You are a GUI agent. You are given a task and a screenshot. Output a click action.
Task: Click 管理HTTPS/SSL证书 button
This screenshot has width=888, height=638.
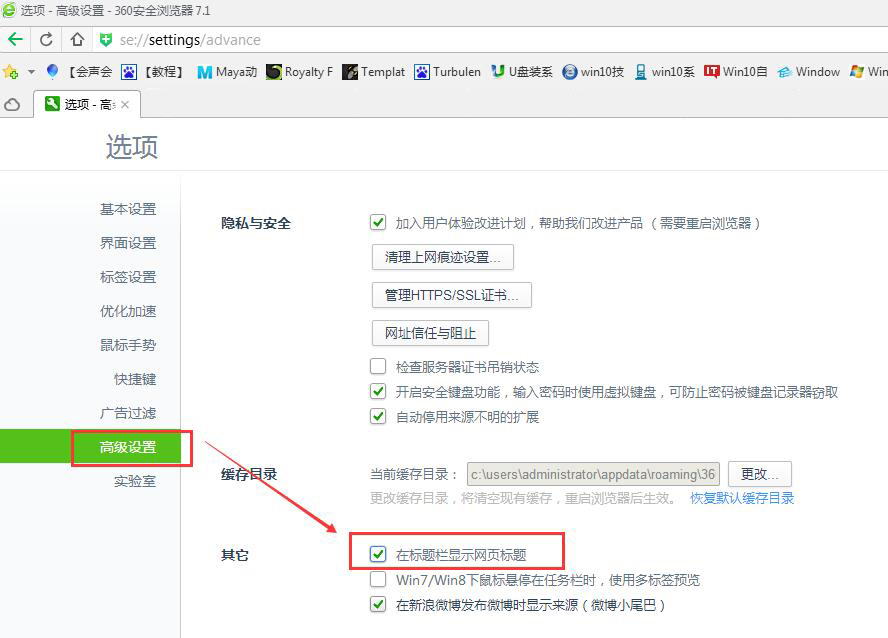(451, 295)
